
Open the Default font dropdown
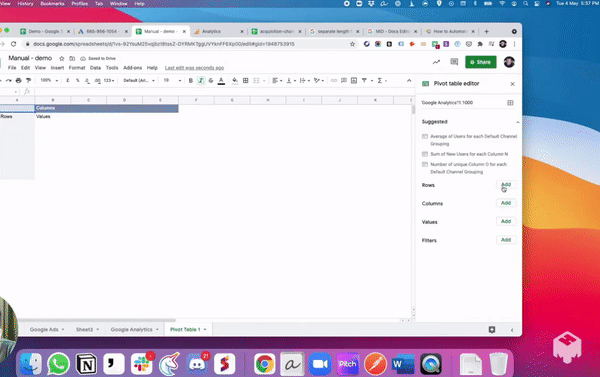click(x=139, y=80)
